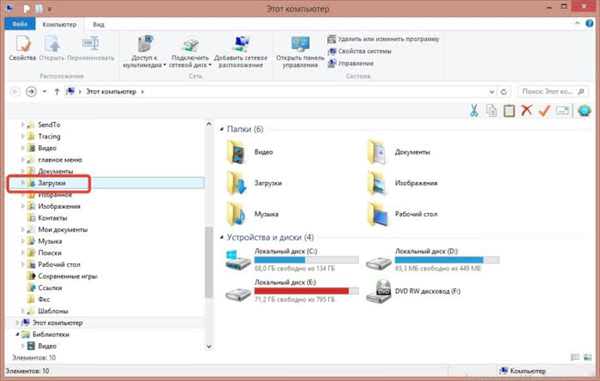Select Контакты in the navigation tree
The image size is (600, 381).
pos(52,218)
